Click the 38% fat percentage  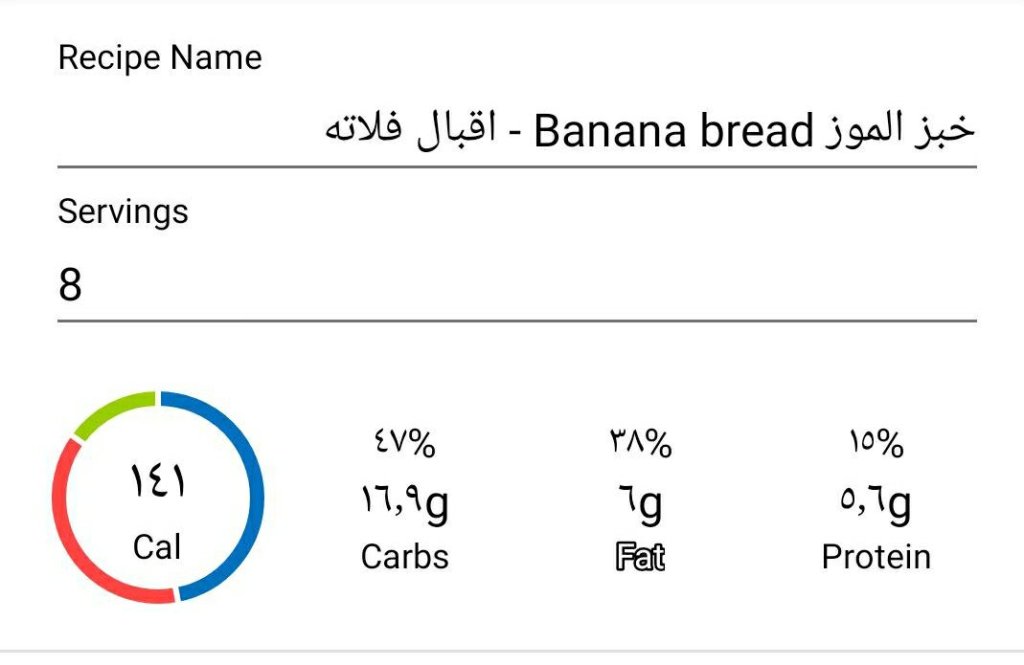tap(641, 443)
